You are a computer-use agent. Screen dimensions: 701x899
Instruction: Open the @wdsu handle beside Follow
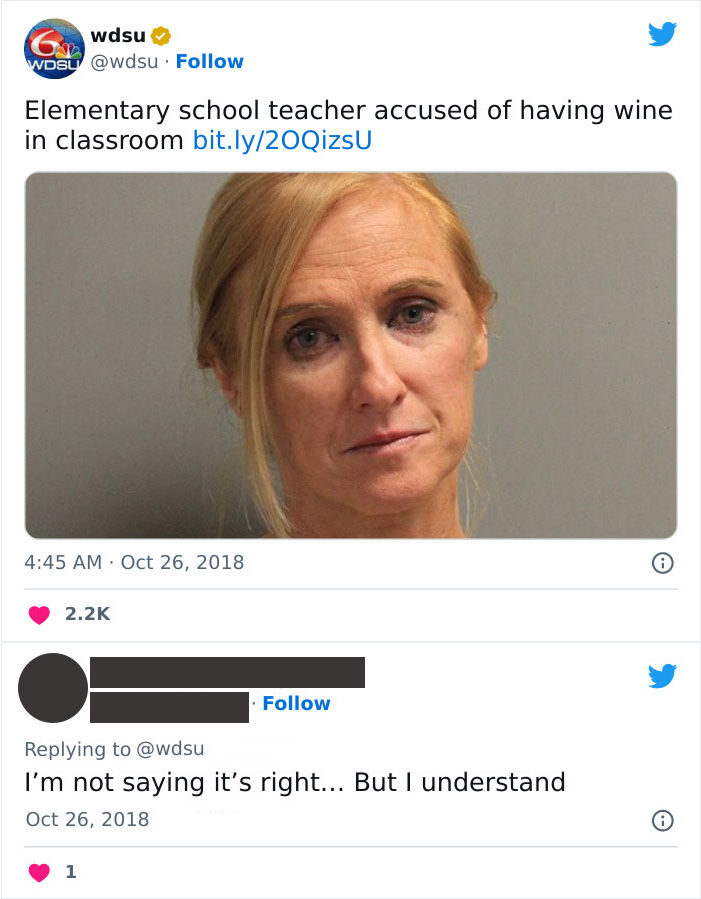(127, 62)
